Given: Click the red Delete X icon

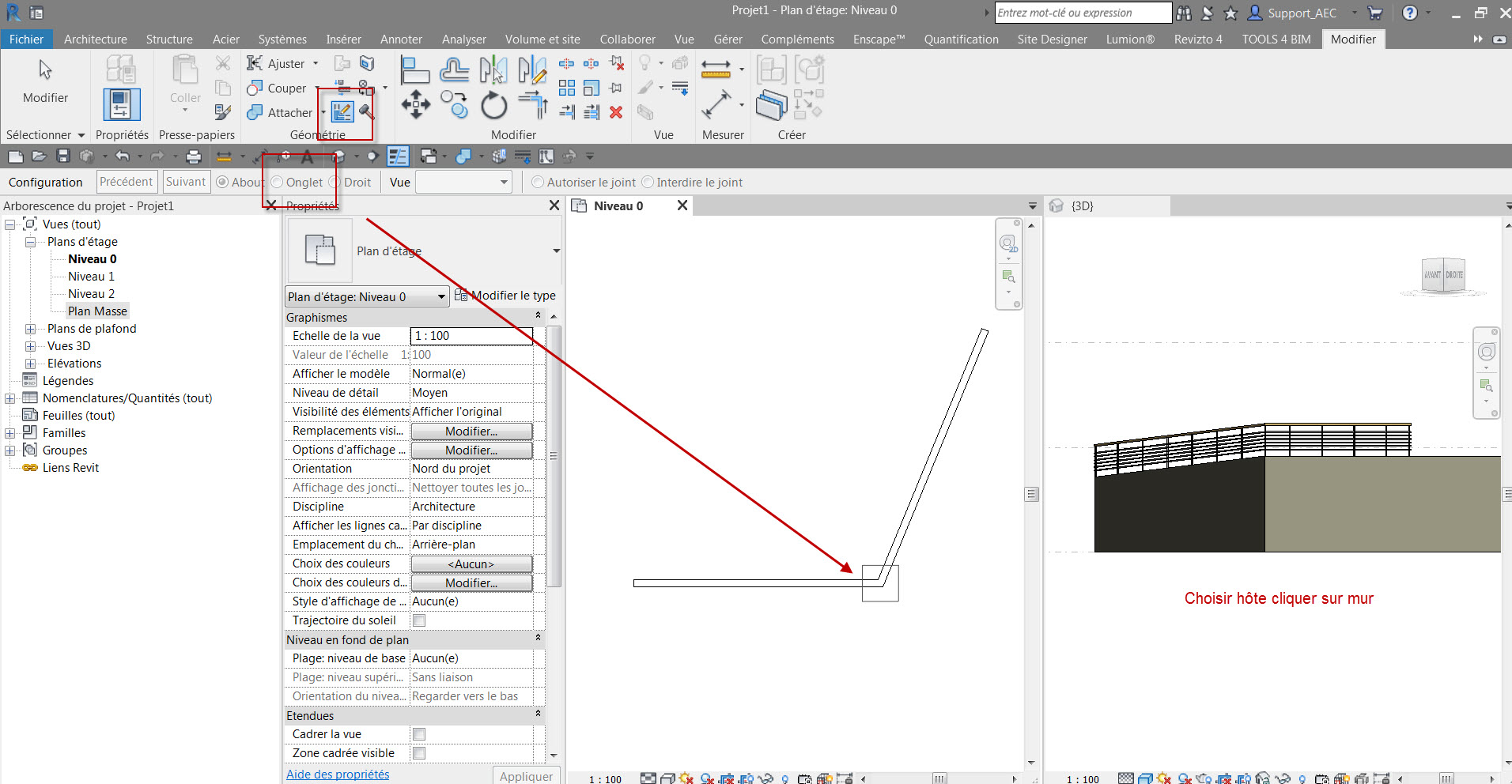Looking at the screenshot, I should pyautogui.click(x=616, y=112).
